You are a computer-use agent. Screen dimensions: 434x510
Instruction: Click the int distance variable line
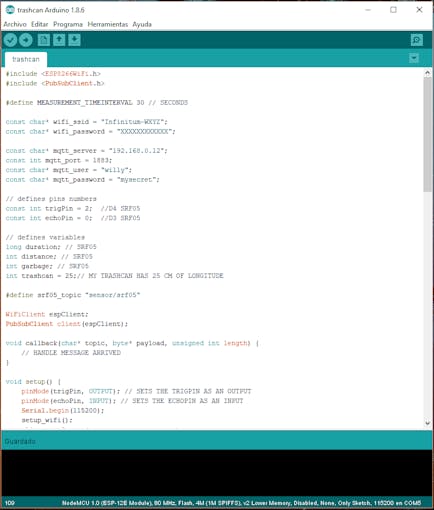point(49,257)
